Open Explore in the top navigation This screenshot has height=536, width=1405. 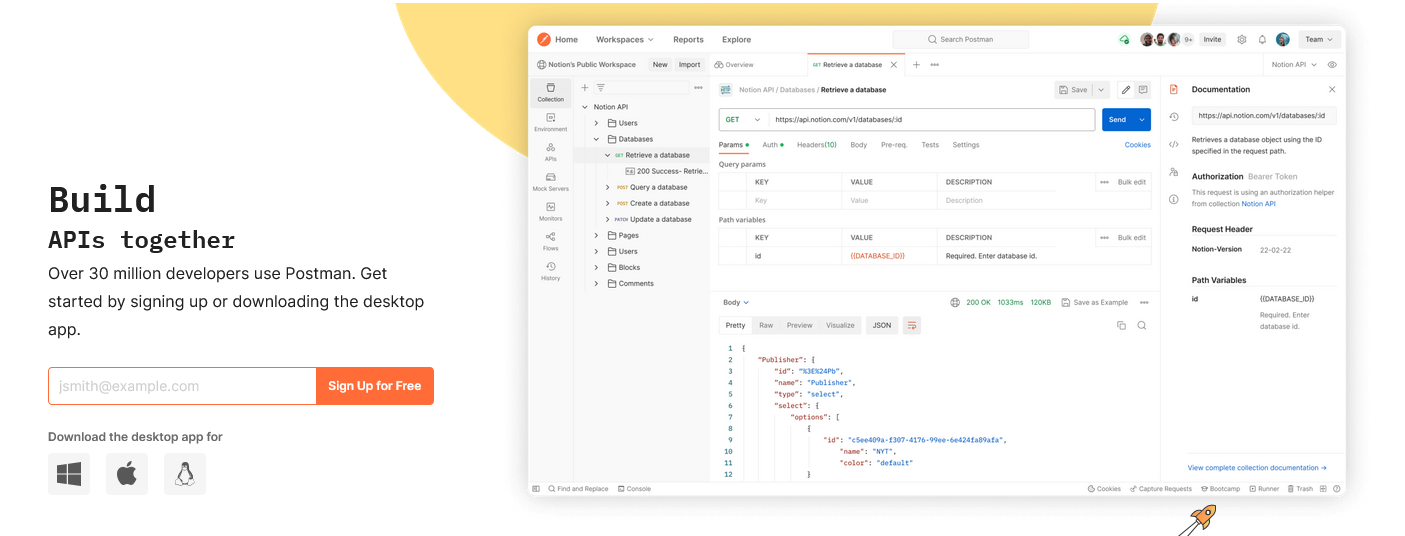736,40
